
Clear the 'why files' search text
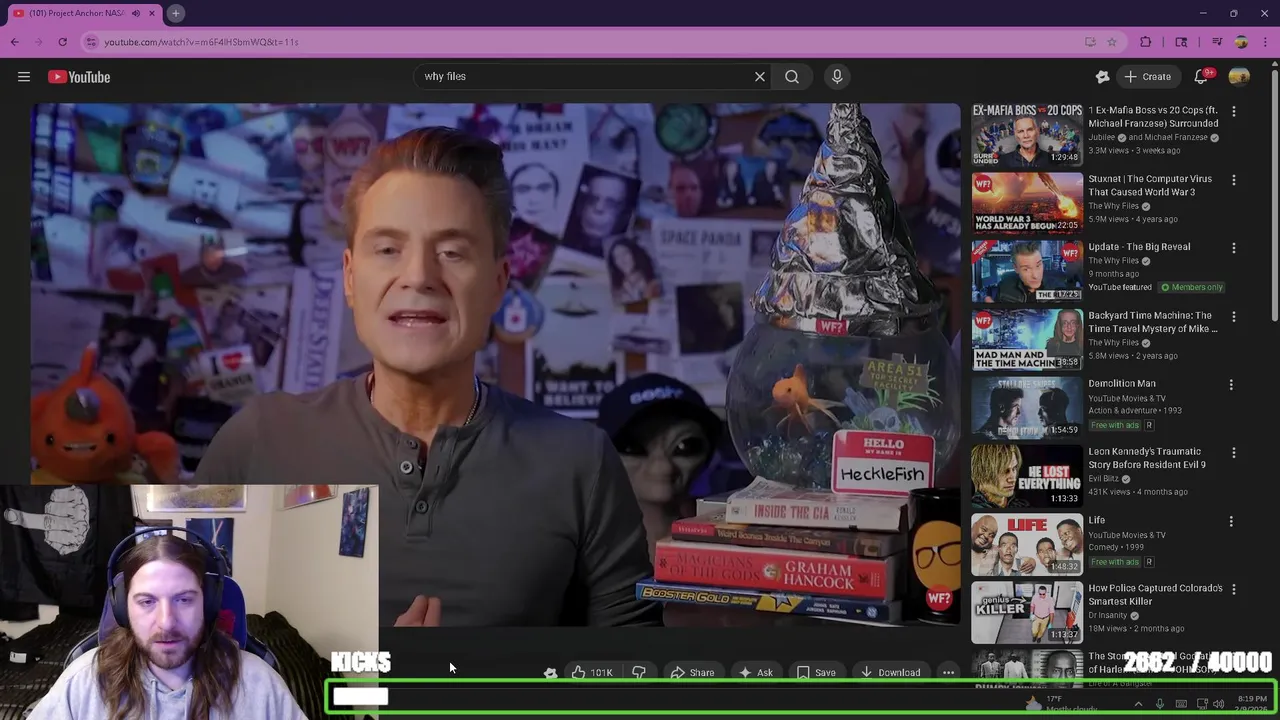760,76
